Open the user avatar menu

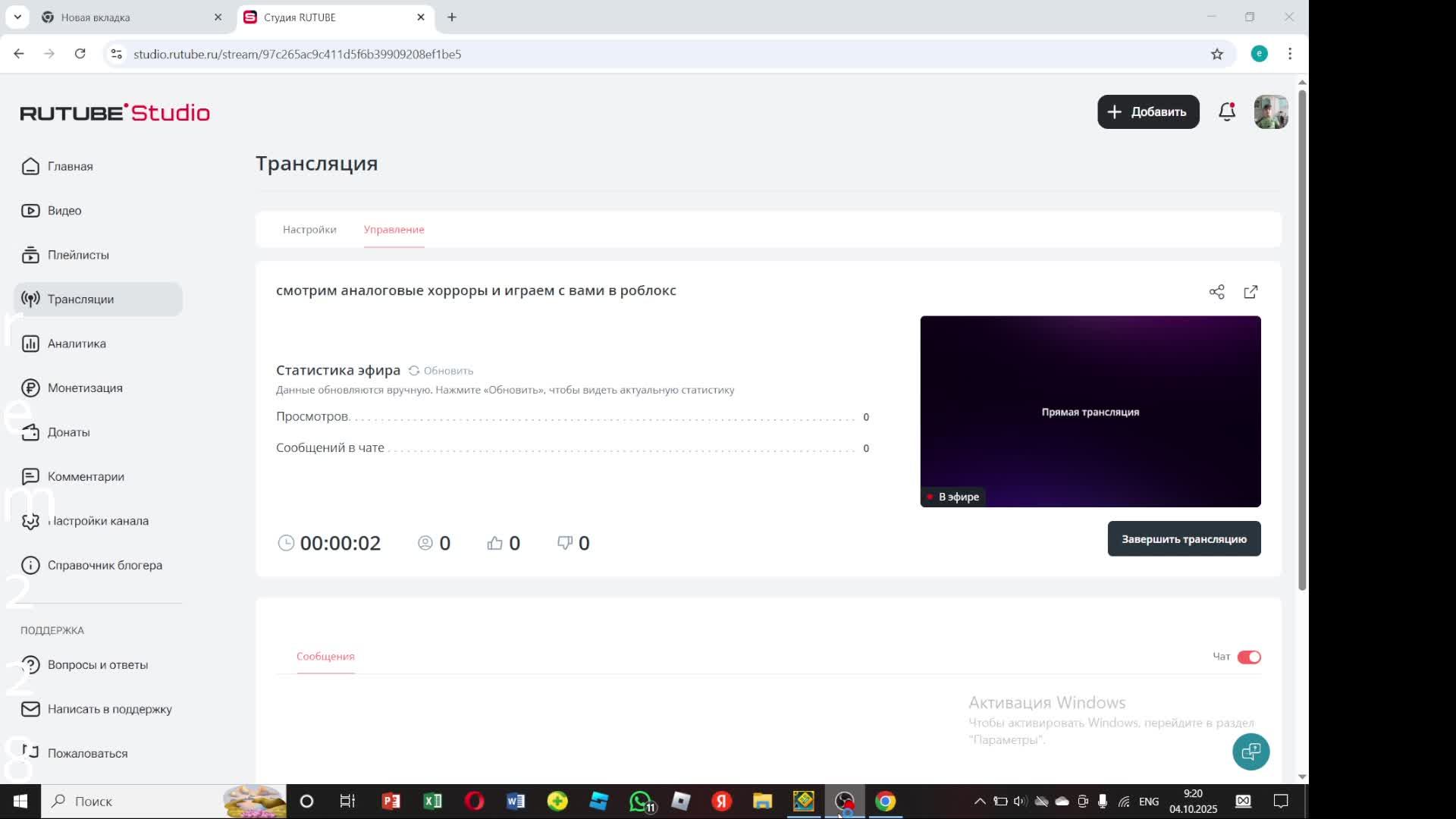(1270, 112)
